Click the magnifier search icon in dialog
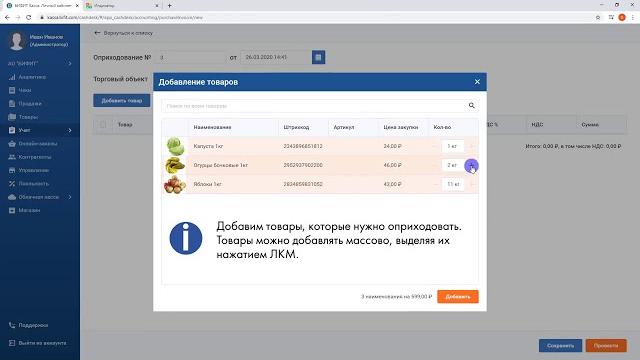The image size is (640, 360). point(471,106)
